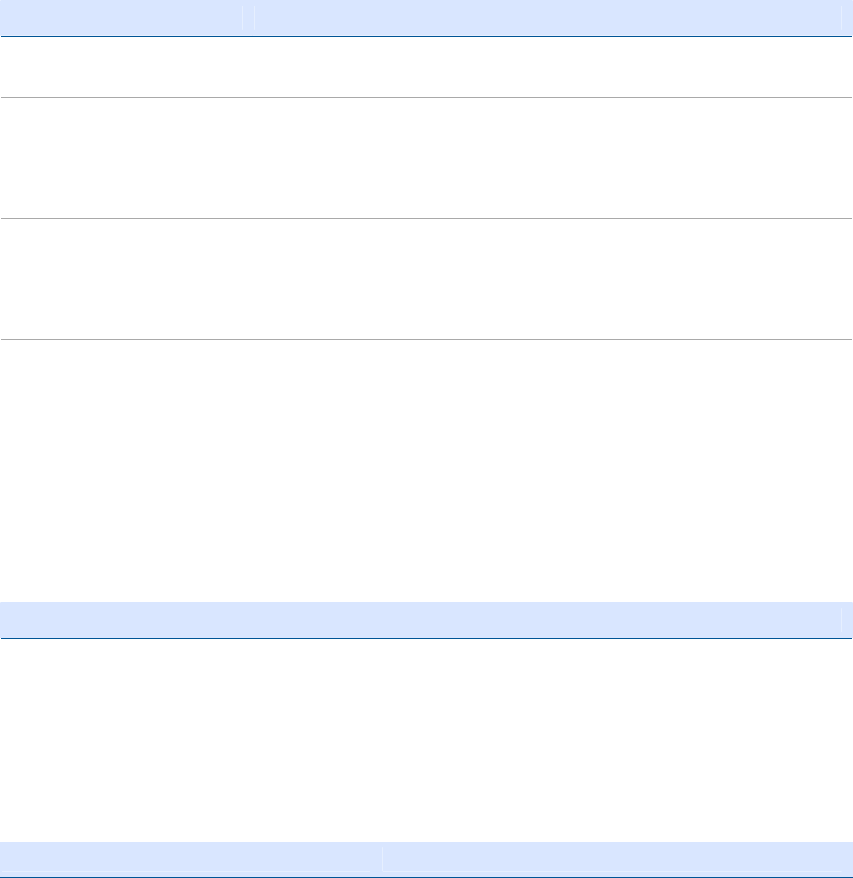Select the left cell of the first table row

coord(120,67)
